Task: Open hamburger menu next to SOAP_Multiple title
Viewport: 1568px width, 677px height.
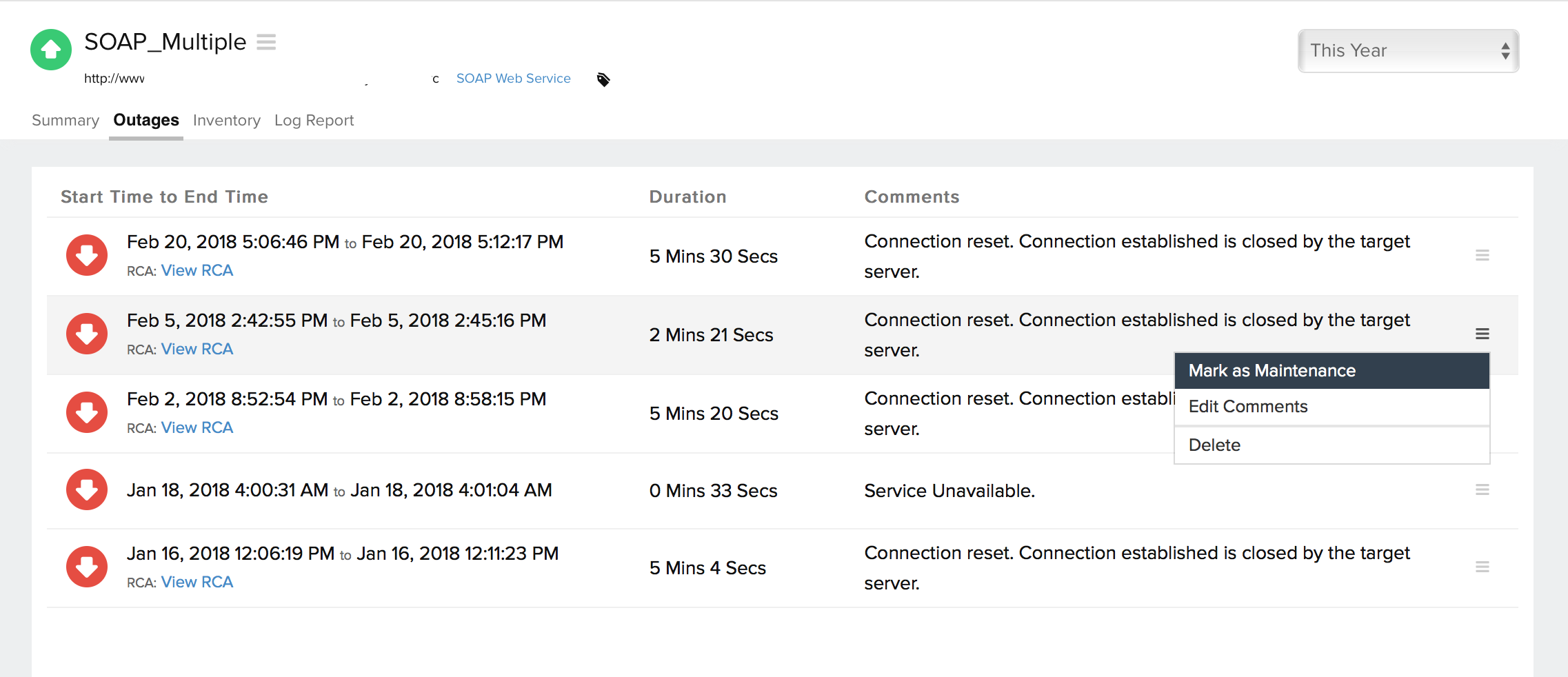Action: [266, 42]
